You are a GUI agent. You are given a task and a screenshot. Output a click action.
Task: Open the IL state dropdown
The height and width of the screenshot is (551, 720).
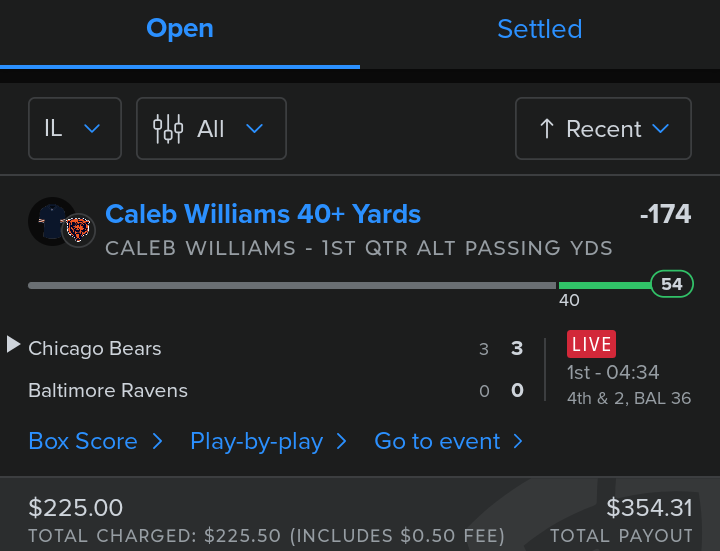[75, 129]
